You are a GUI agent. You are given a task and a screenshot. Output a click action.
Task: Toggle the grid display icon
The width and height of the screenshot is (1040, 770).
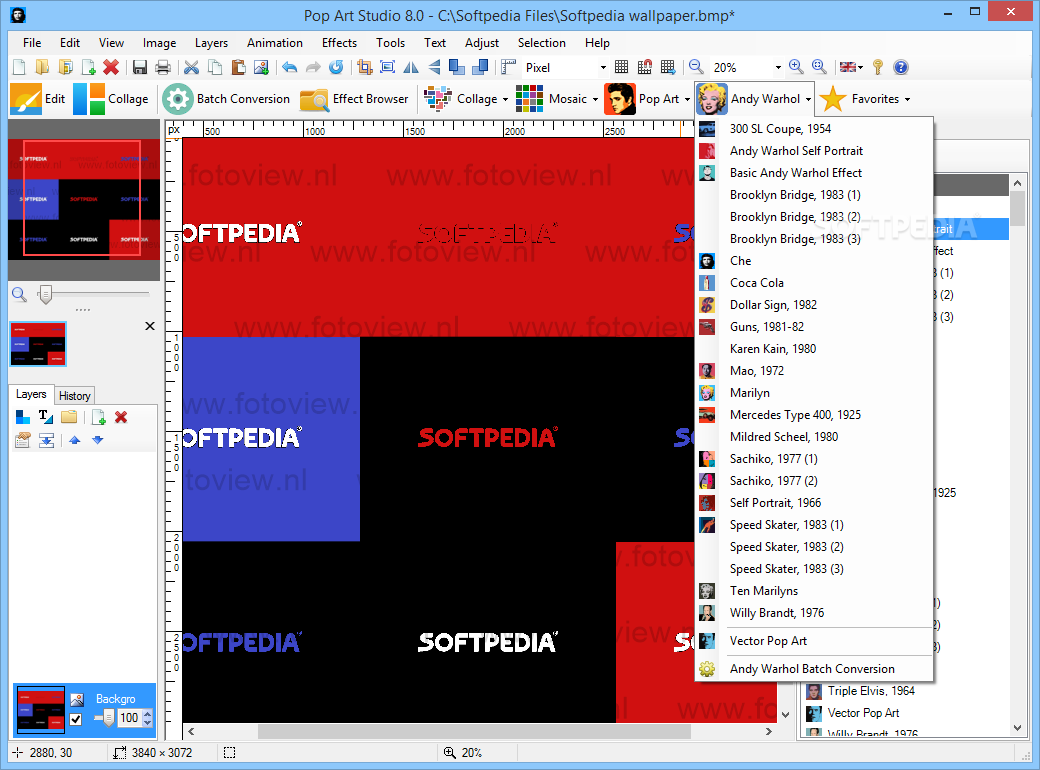pyautogui.click(x=621, y=67)
